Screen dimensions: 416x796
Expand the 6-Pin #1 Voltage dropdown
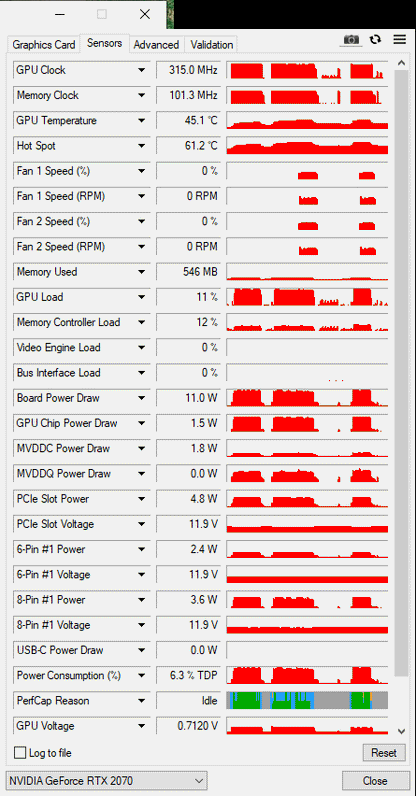[141, 575]
